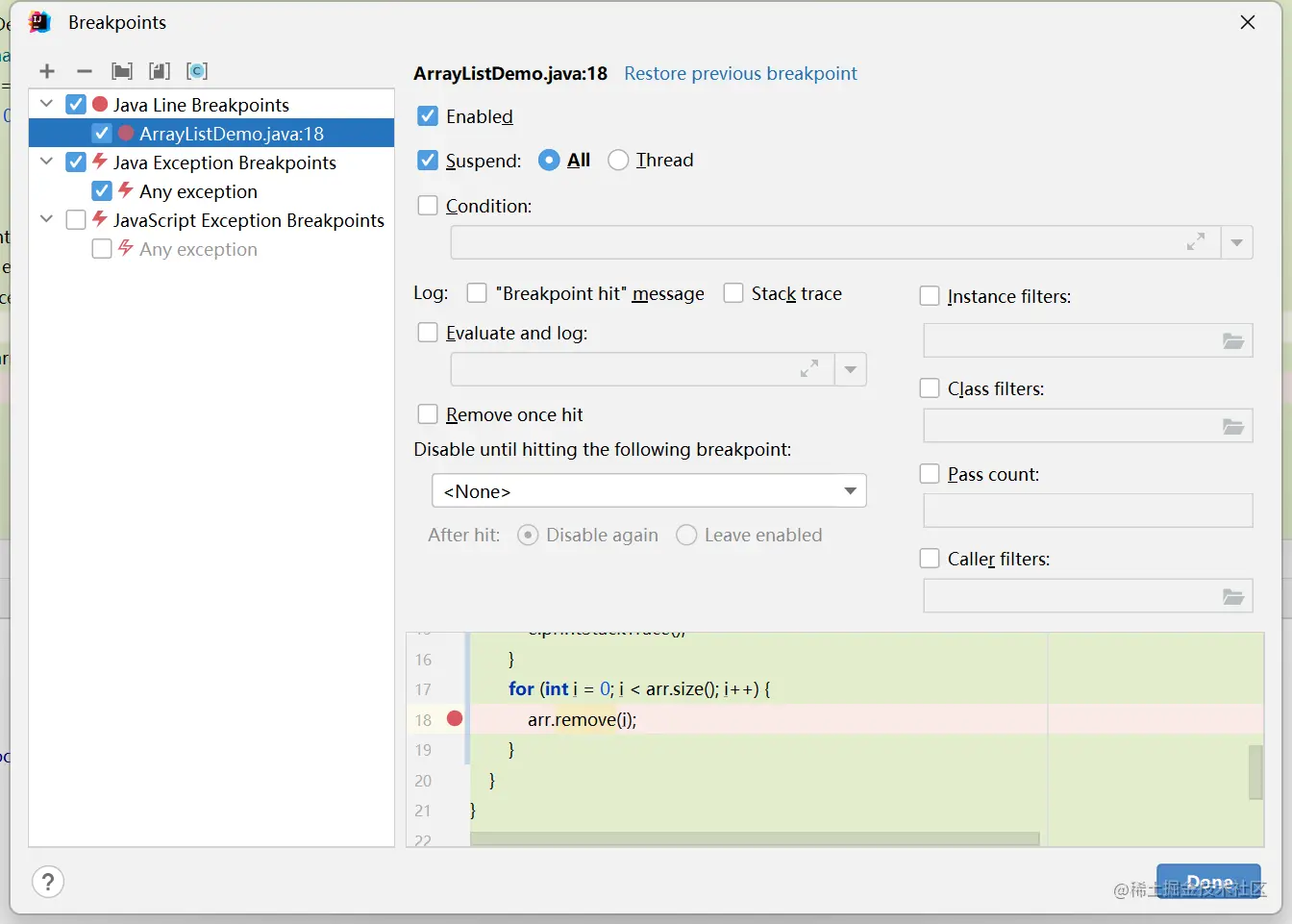Uncheck the Enabled checkbox

[x=429, y=116]
